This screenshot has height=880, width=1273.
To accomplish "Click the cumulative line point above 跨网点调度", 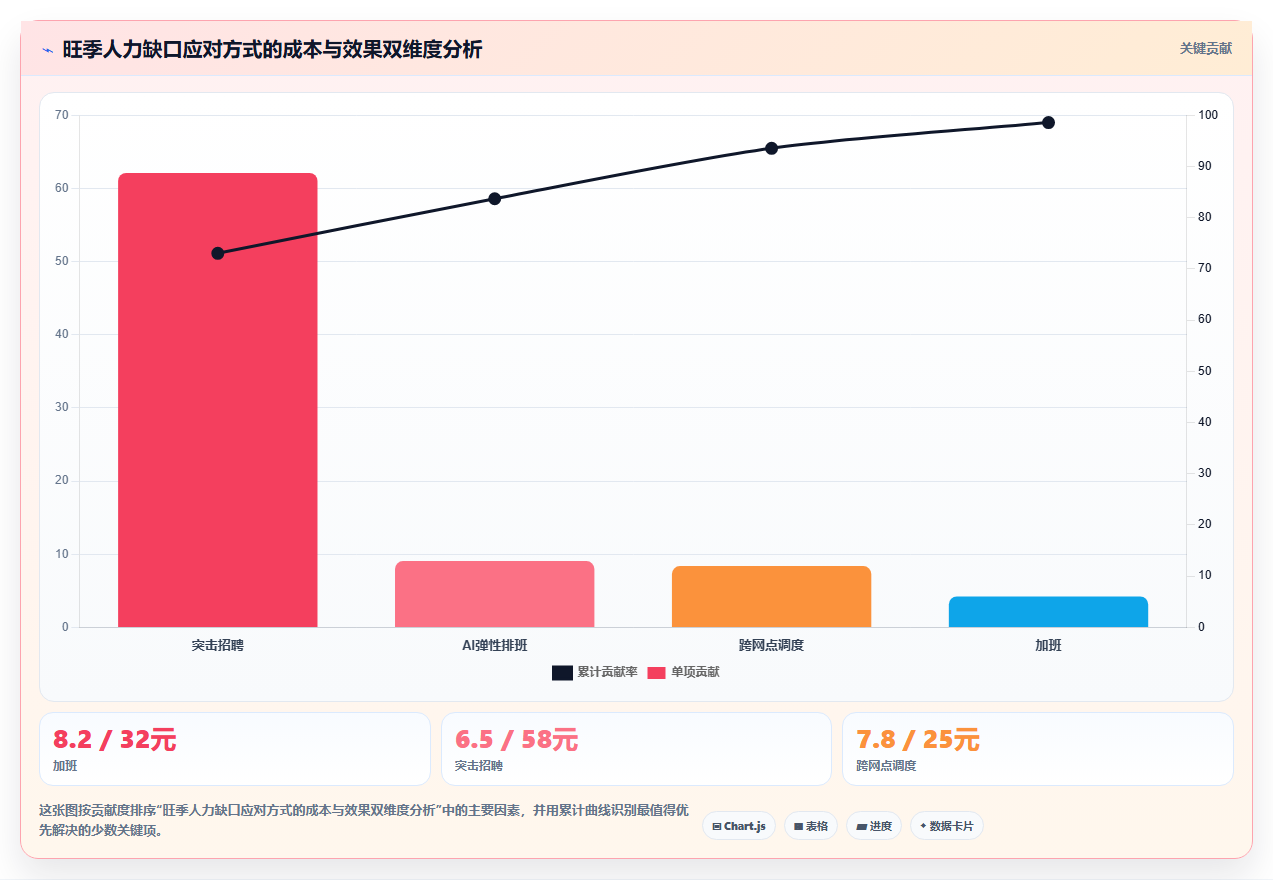I will coord(771,148).
